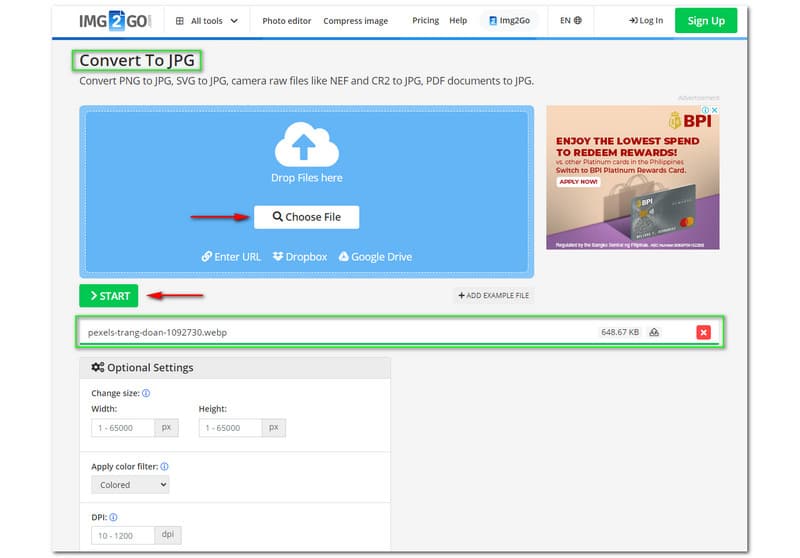This screenshot has height=558, width=800.
Task: Click the cloud upload icon
Action: coord(306,145)
